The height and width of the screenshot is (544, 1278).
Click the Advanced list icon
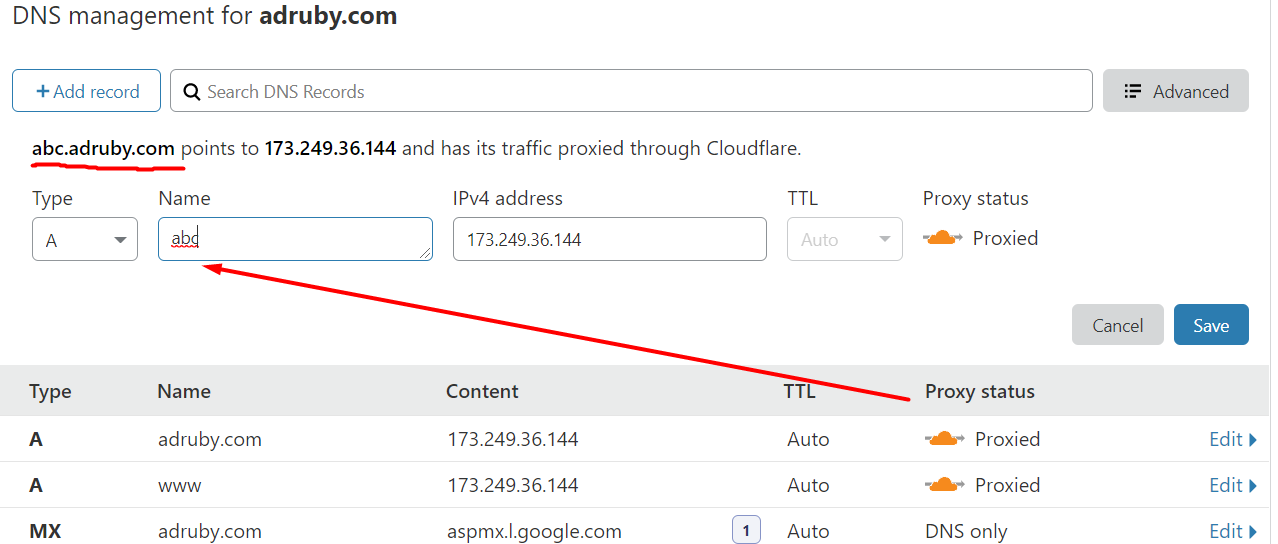point(1133,92)
